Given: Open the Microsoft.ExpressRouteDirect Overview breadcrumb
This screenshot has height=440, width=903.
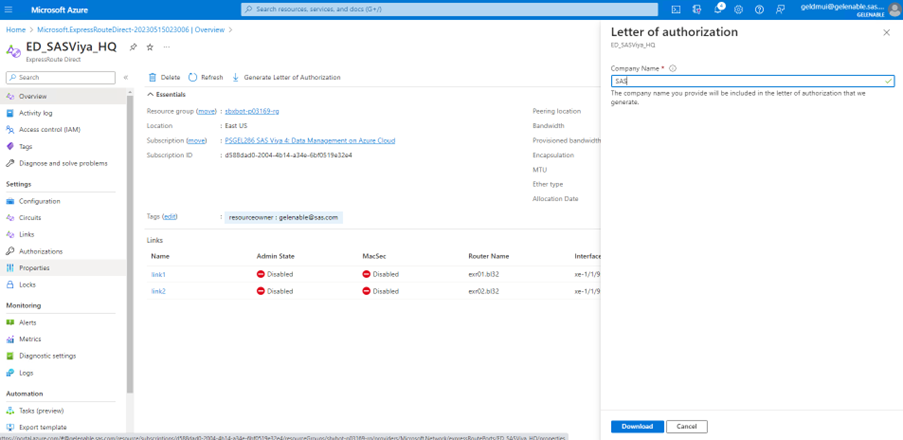Looking at the screenshot, I should 130,29.
